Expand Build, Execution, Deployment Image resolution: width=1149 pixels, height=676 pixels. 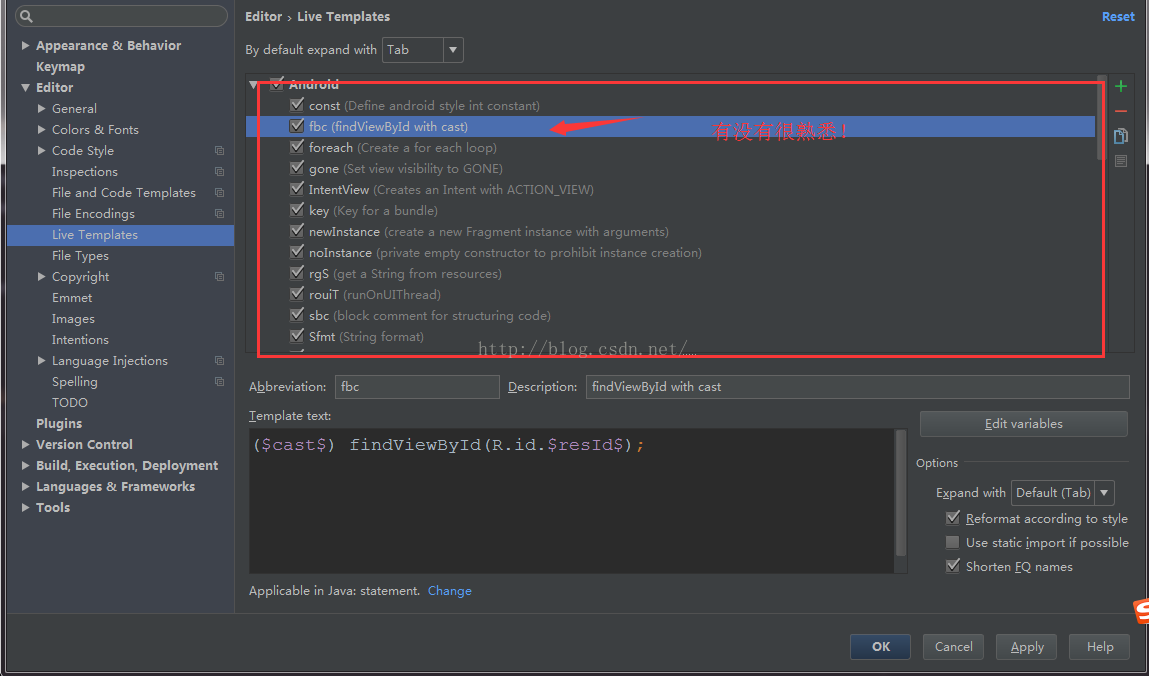click(x=26, y=466)
